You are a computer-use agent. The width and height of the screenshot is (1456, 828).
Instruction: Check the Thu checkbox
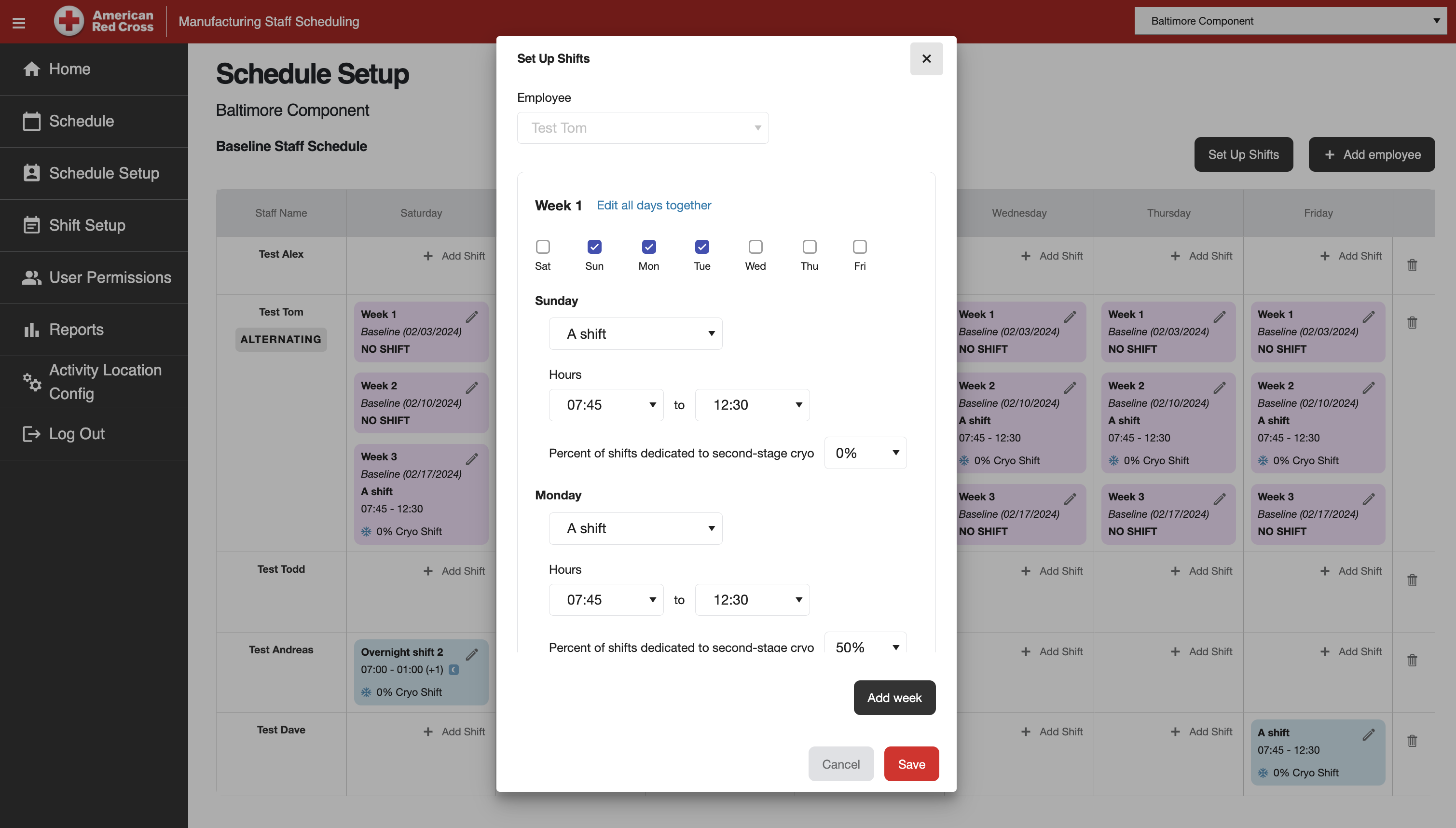click(810, 247)
